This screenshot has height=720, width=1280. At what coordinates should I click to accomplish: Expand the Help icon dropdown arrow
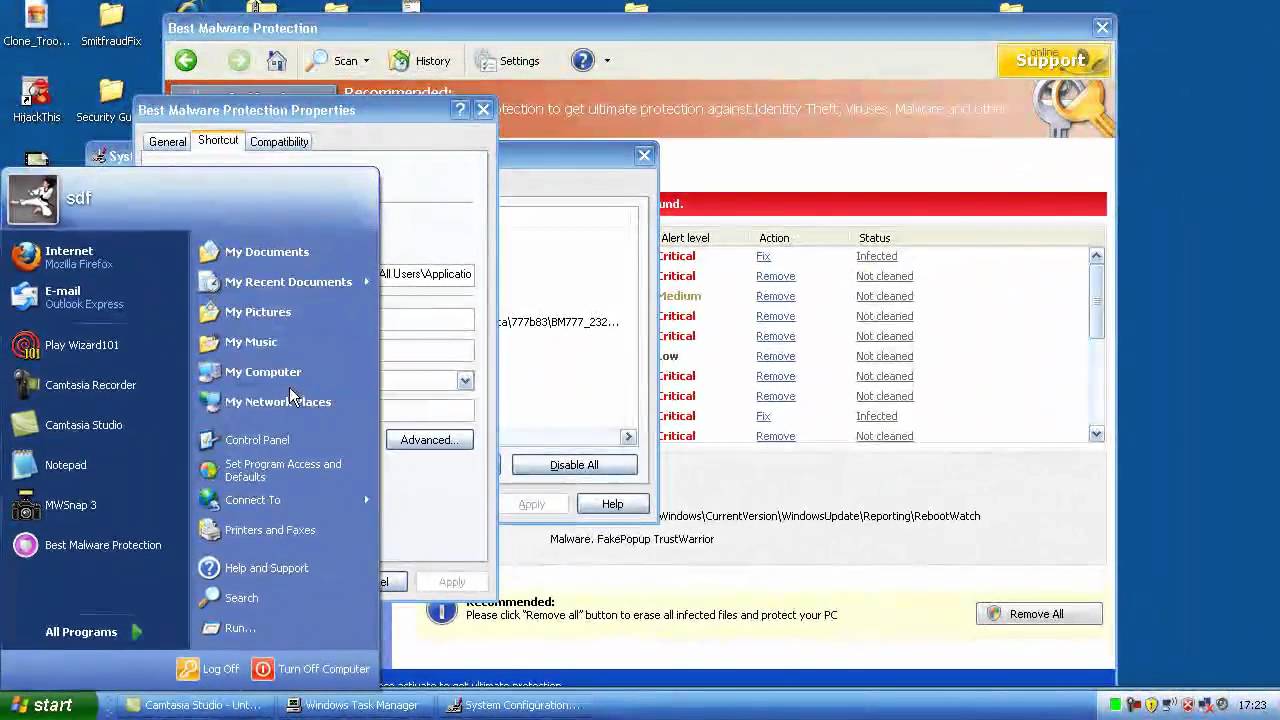click(606, 61)
